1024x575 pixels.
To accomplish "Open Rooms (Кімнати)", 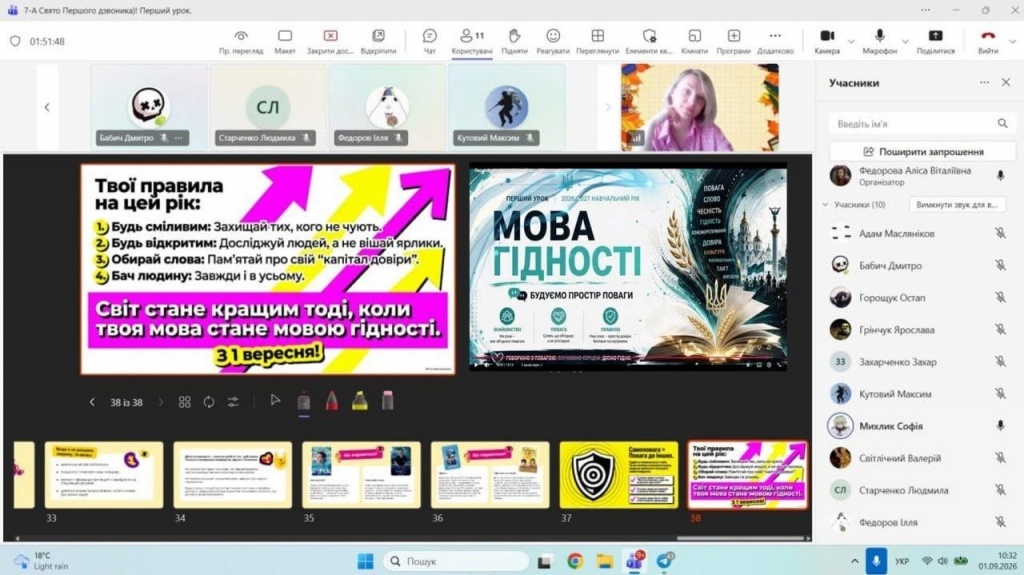I will click(694, 41).
